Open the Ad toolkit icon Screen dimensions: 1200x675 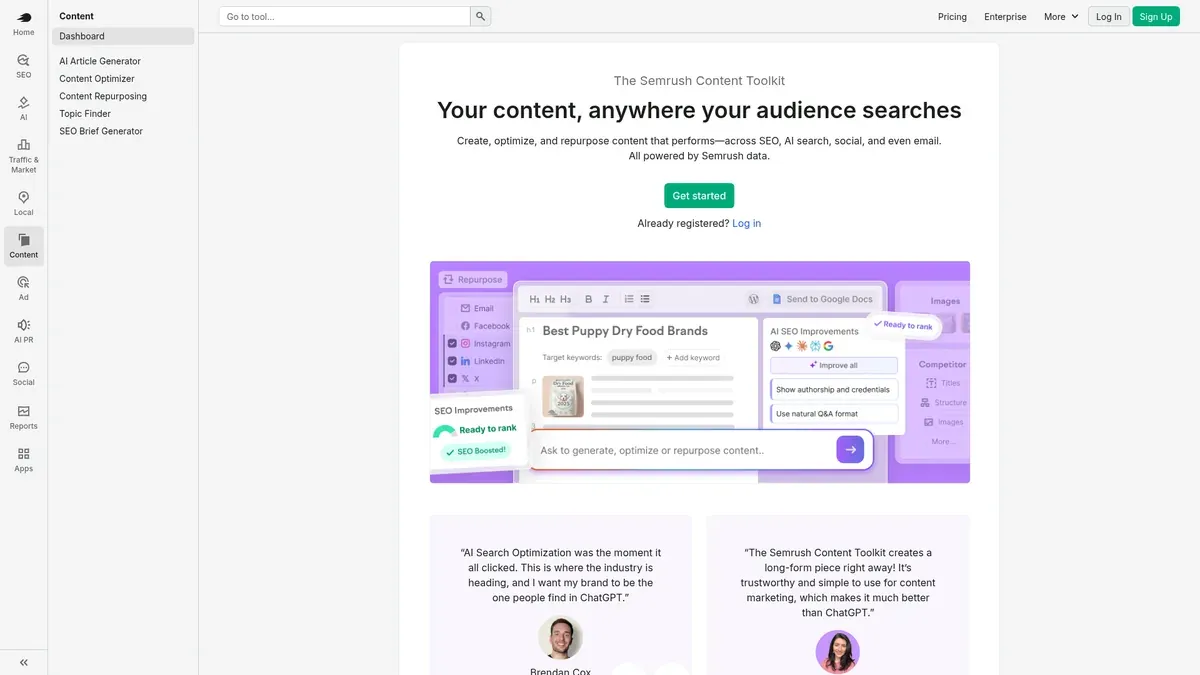[x=24, y=288]
